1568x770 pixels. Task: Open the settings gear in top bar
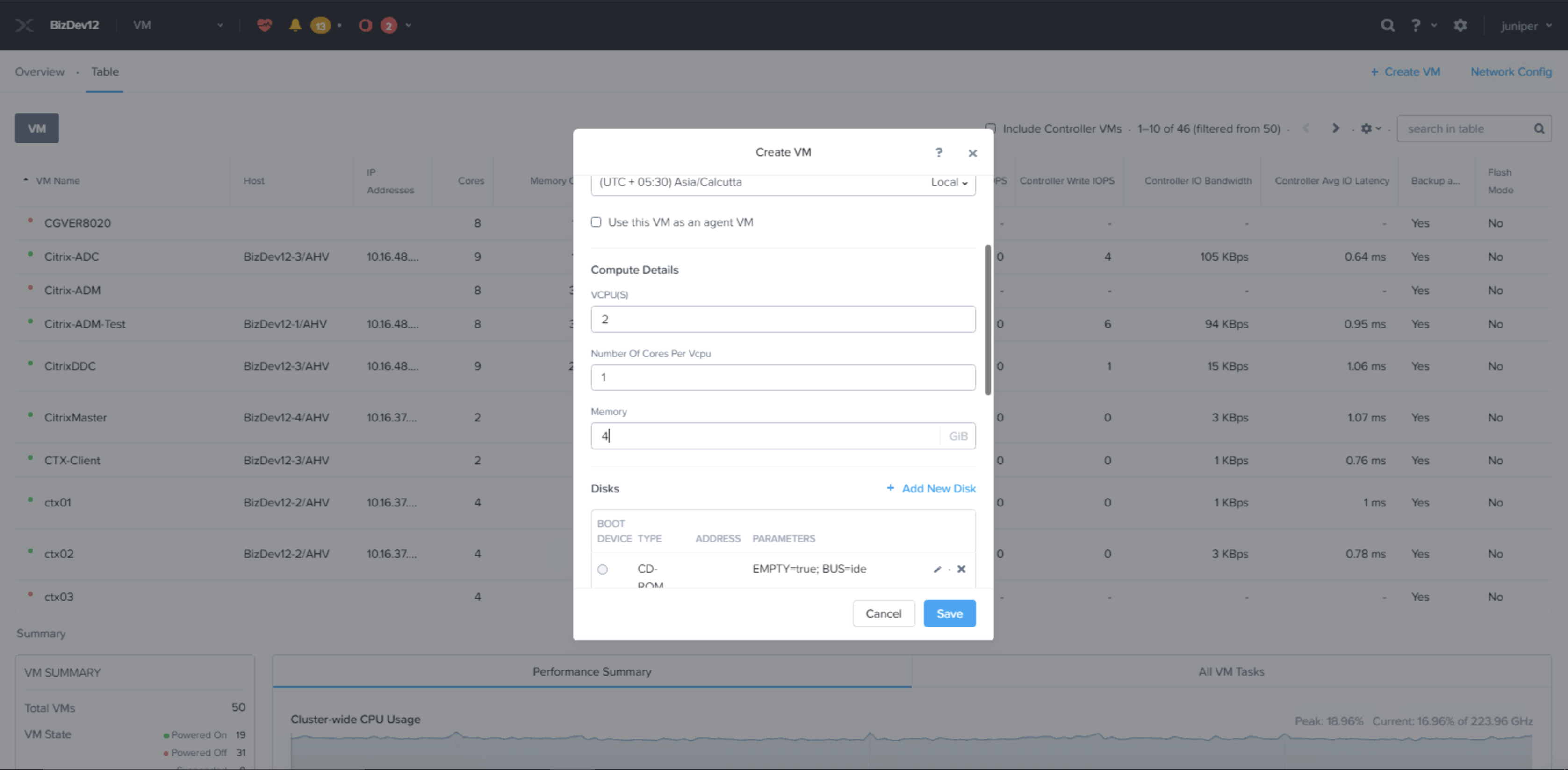coord(1460,25)
